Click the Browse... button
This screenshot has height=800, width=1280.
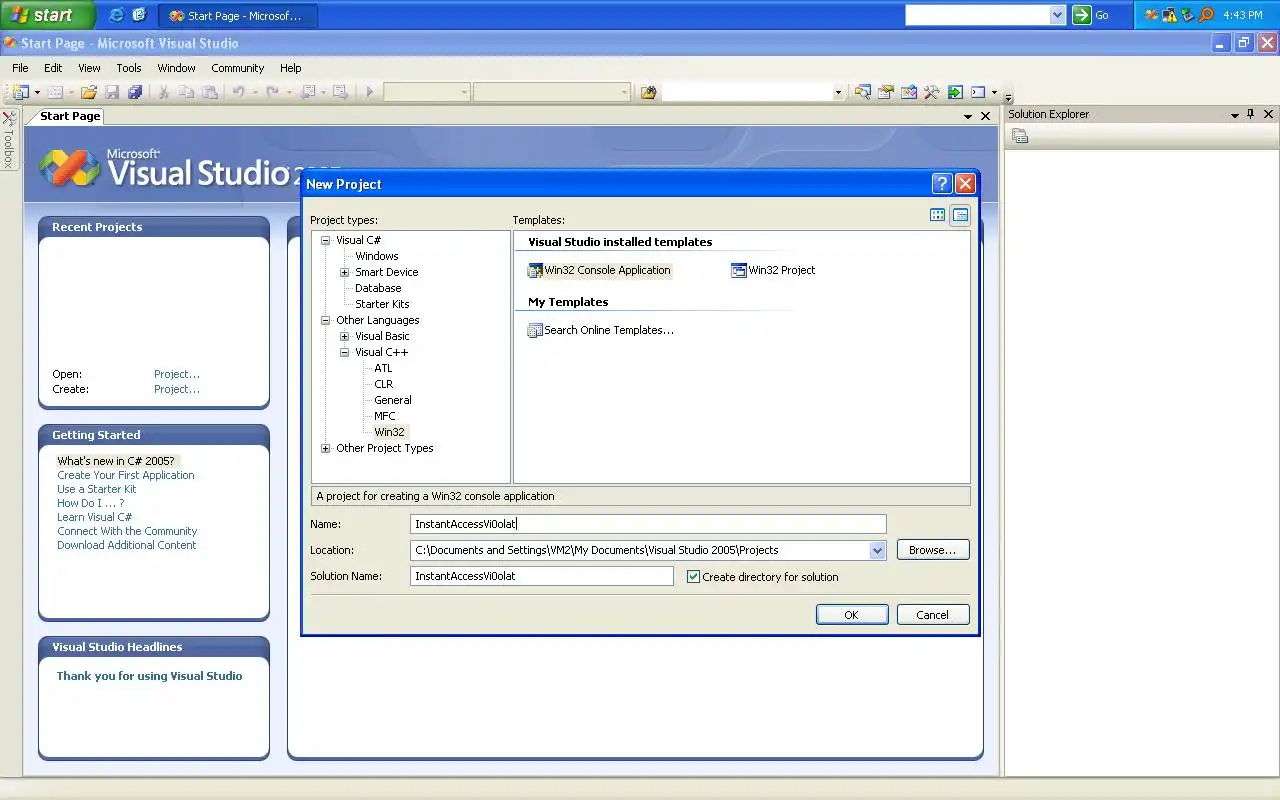pos(932,550)
